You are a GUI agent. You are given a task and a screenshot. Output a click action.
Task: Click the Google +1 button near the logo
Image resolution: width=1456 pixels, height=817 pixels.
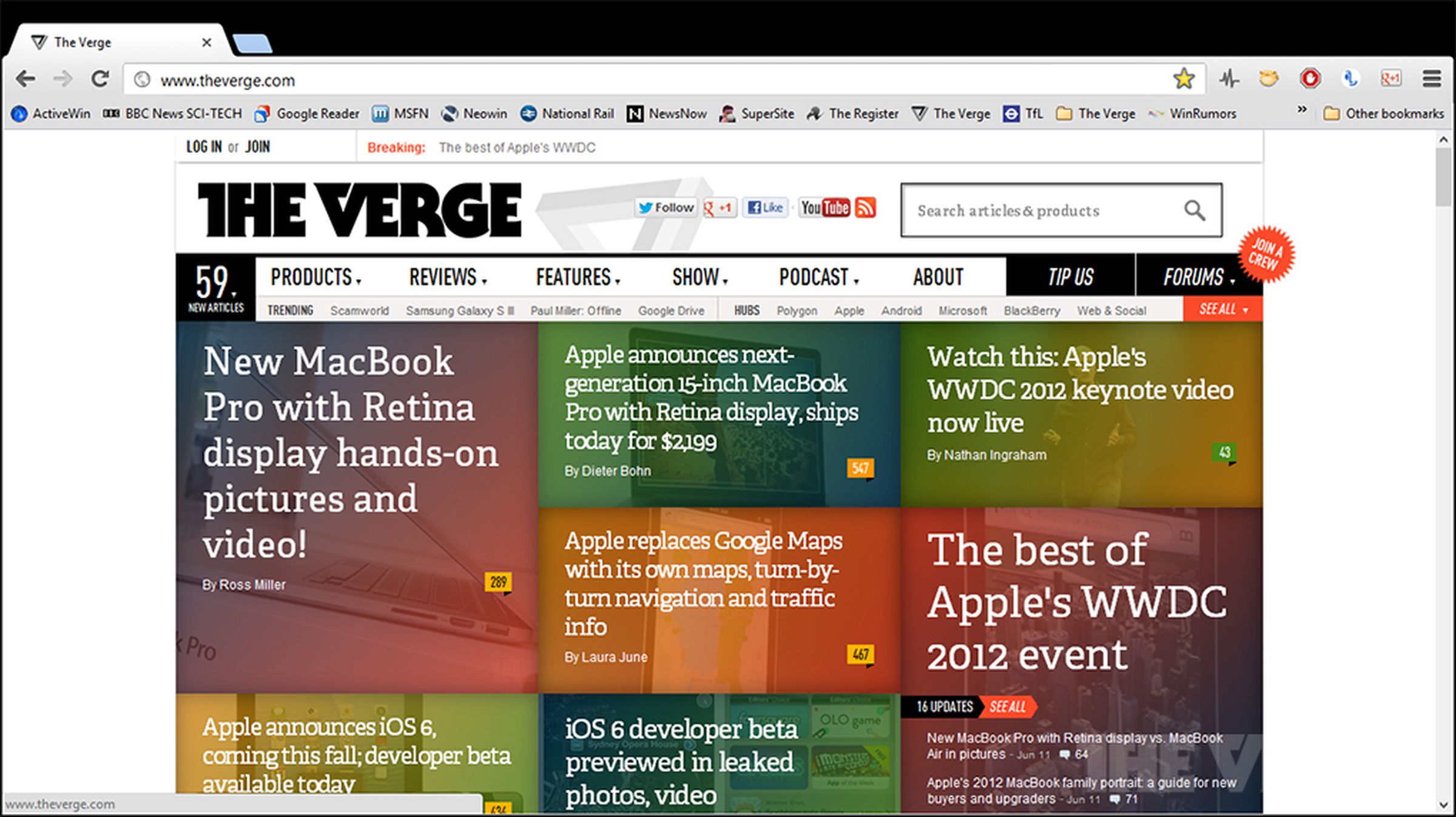click(719, 208)
